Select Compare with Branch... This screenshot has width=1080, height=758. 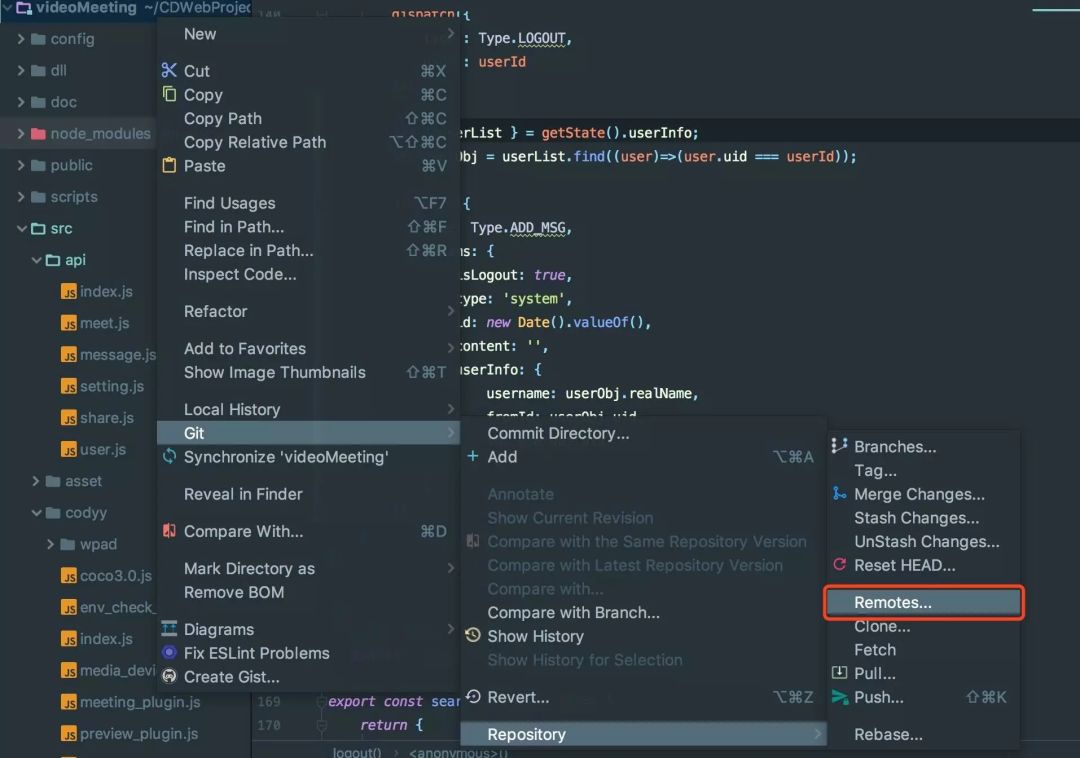pyautogui.click(x=643, y=612)
